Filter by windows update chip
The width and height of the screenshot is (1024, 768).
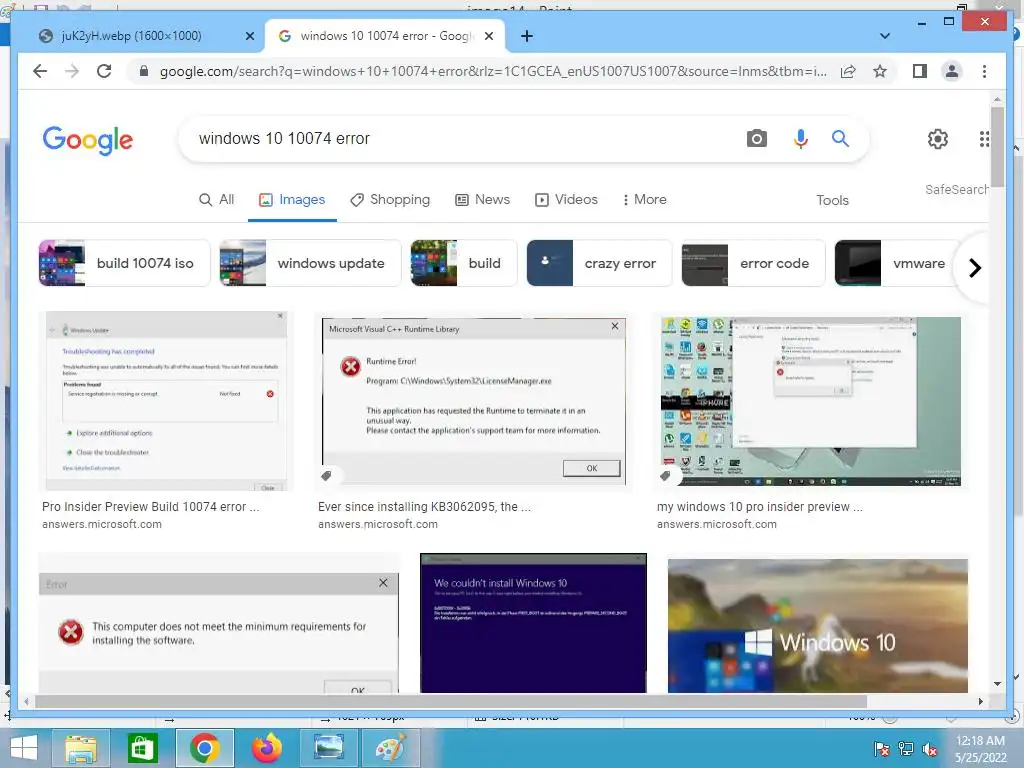(310, 263)
